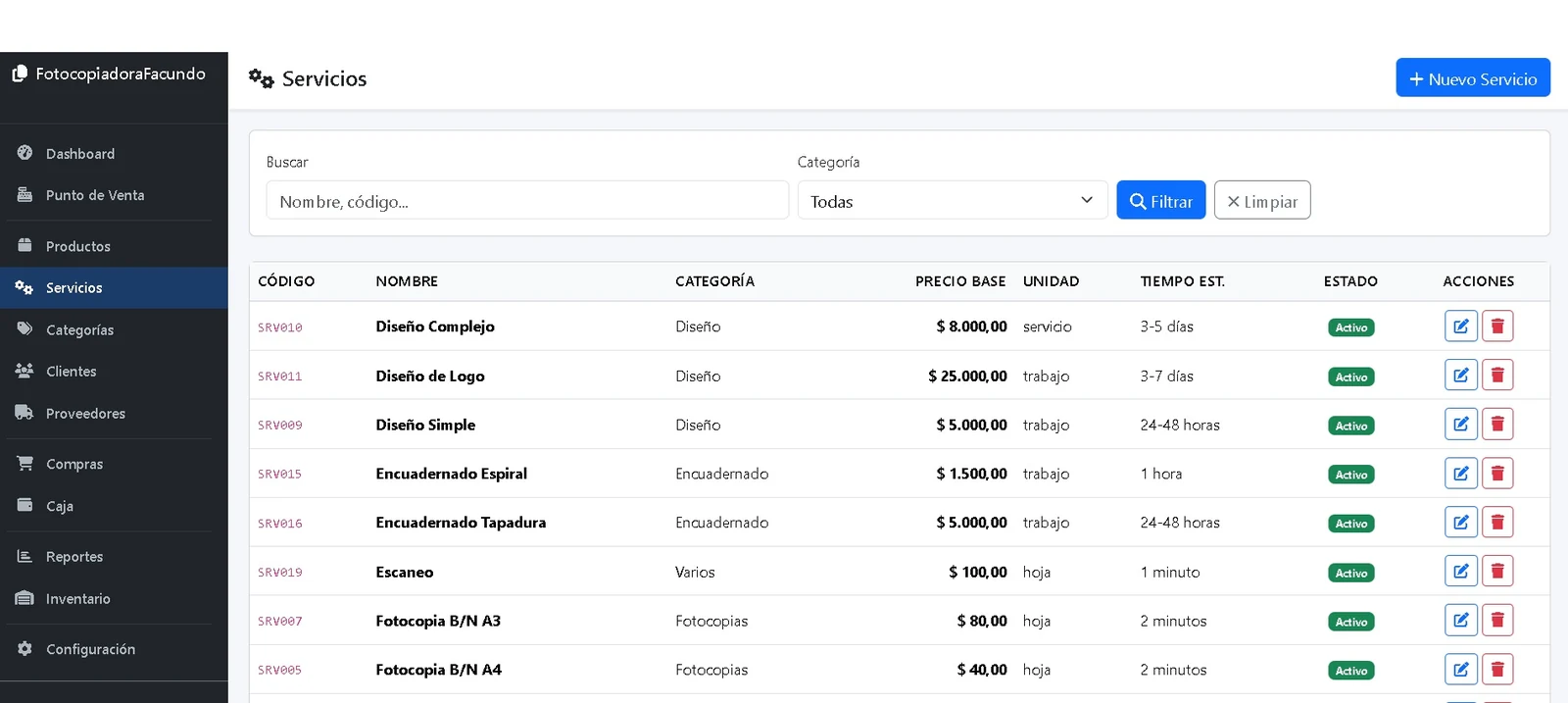Screen dimensions: 1568x703
Task: Click the Activo badge for Escaneo
Action: tap(1350, 573)
